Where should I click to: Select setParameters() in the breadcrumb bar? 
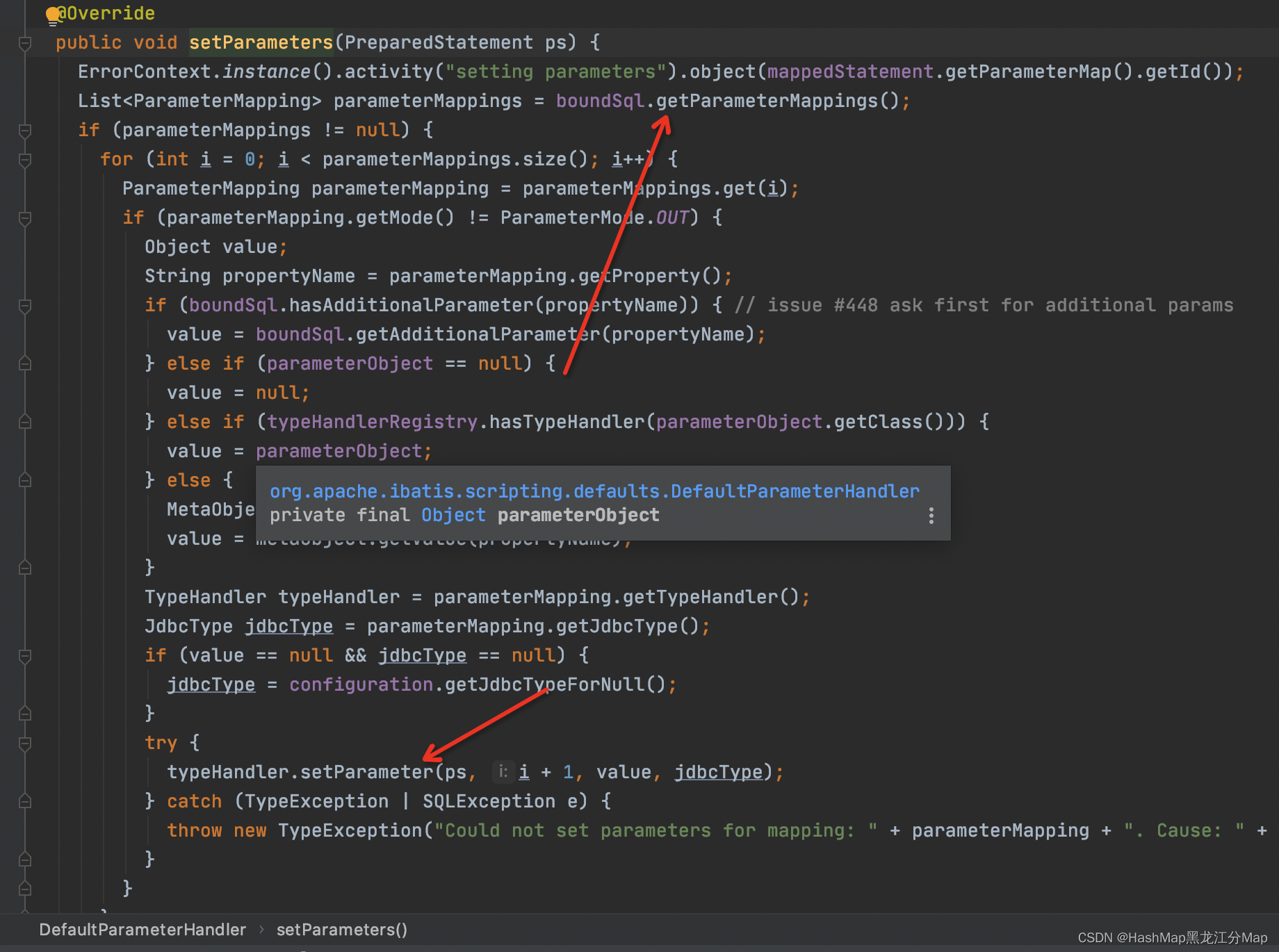point(342,930)
